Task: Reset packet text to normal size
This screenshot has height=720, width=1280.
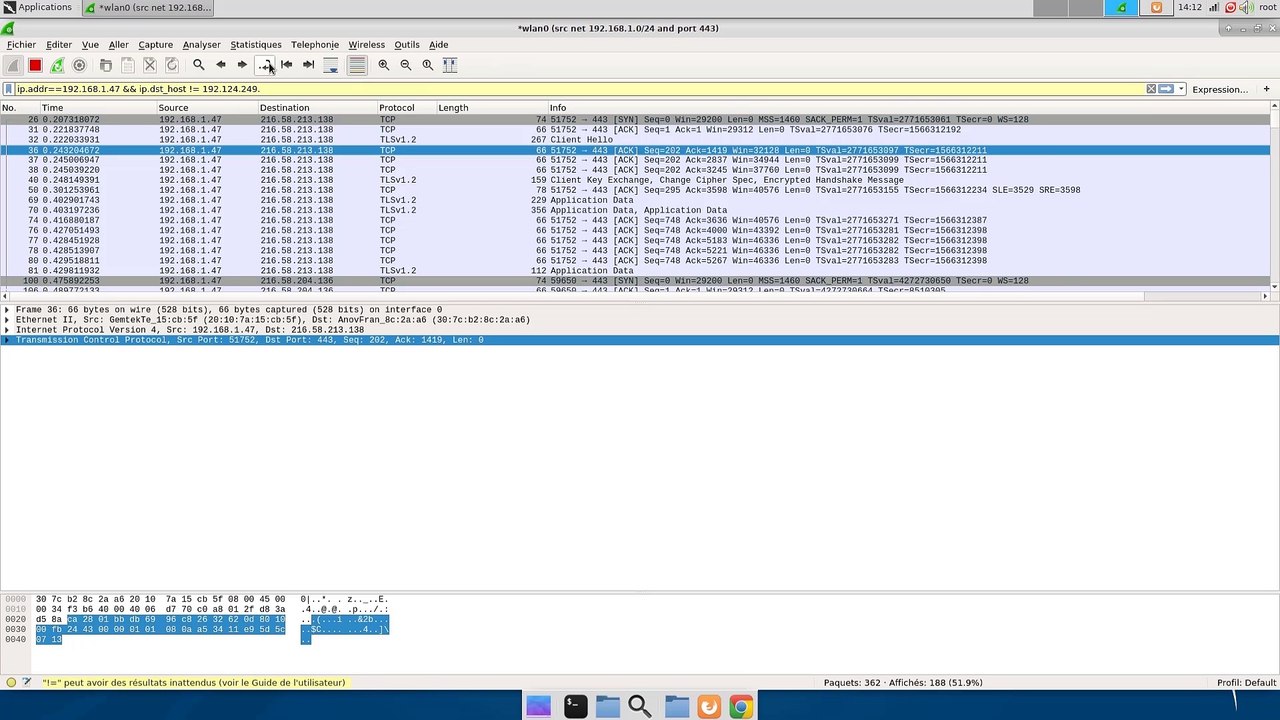Action: click(x=428, y=65)
